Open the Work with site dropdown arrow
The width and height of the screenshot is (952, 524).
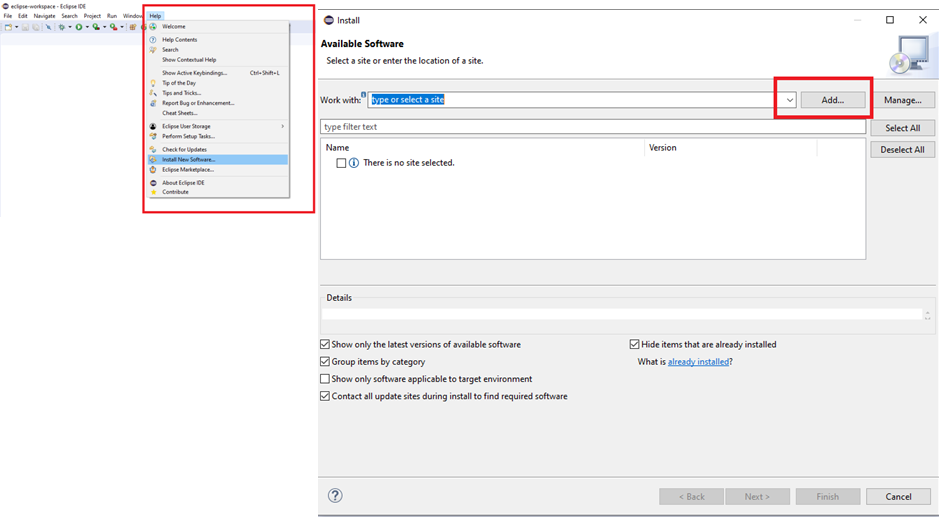[789, 100]
